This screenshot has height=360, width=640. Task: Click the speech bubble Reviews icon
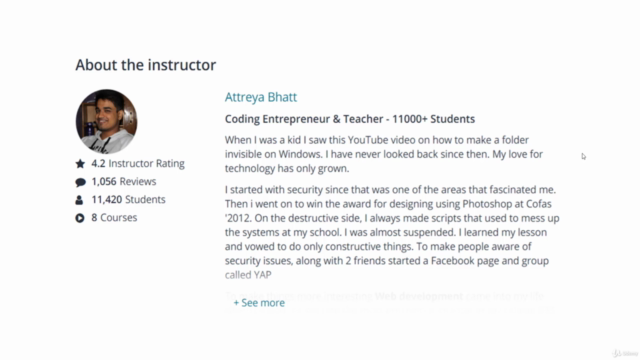point(80,182)
